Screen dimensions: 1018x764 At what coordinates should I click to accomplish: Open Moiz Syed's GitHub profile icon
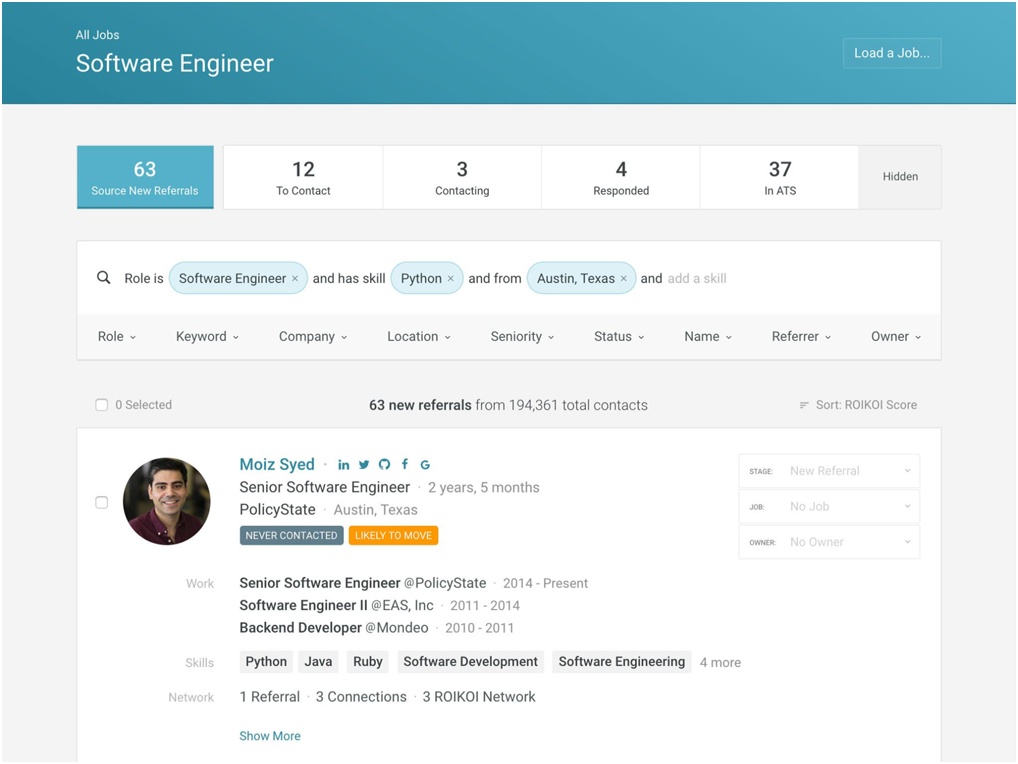coord(384,465)
